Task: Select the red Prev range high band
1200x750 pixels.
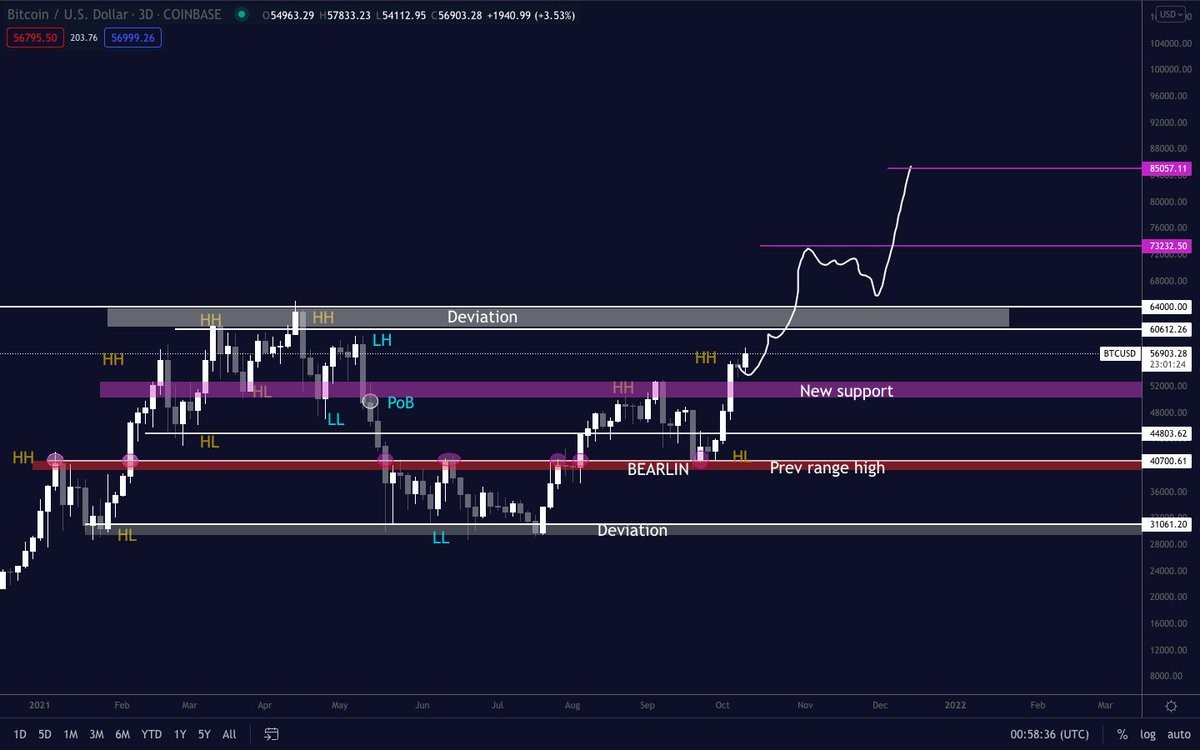Action: coord(587,465)
